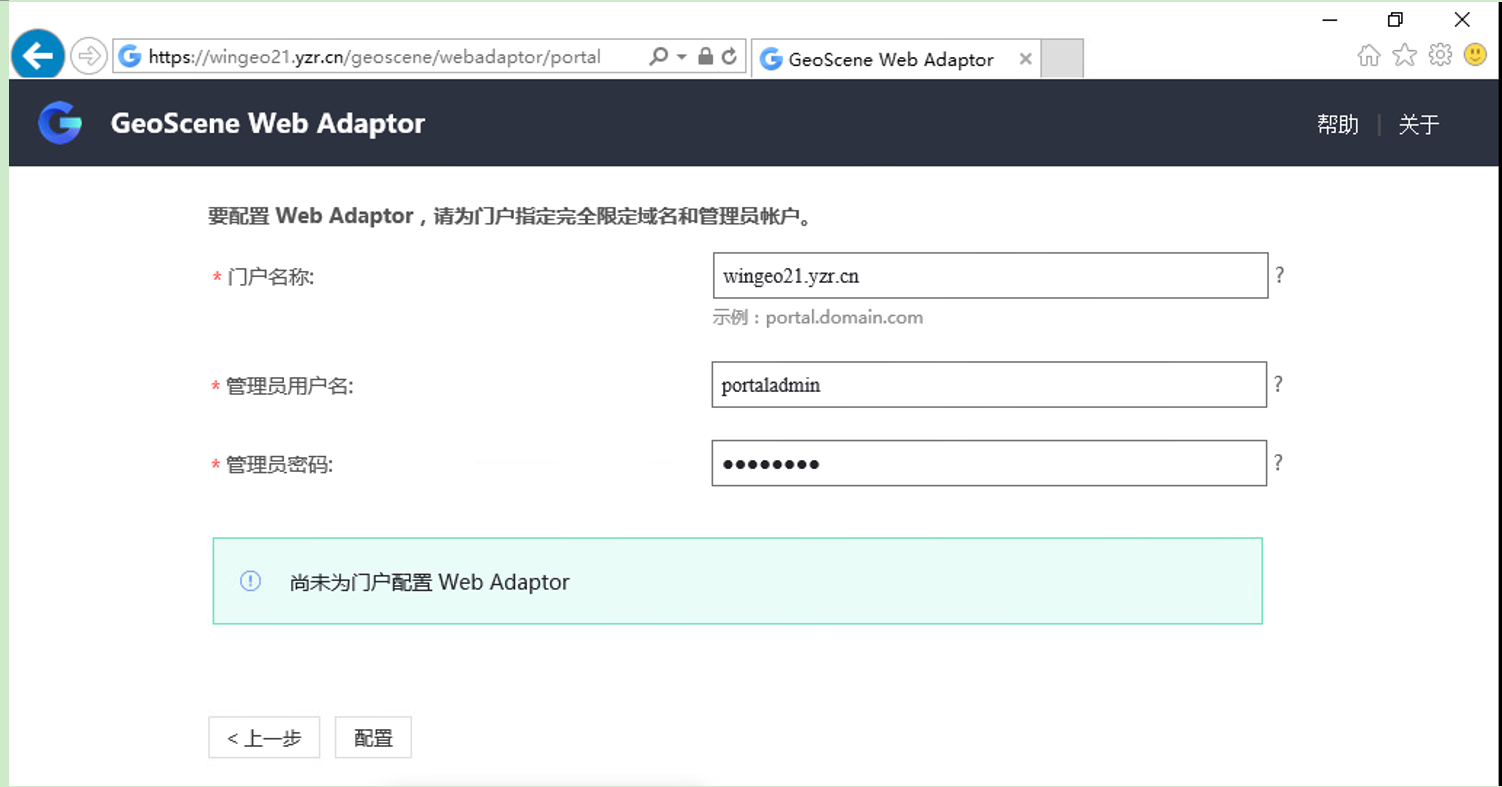The image size is (1502, 787).
Task: Click the smiley feedback icon
Action: coord(1475,54)
